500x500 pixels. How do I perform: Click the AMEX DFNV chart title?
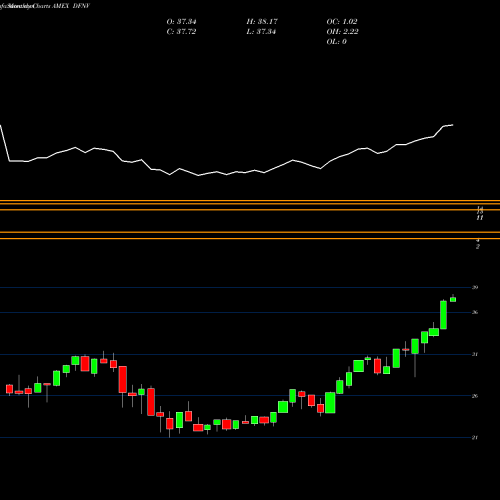coord(71,6)
